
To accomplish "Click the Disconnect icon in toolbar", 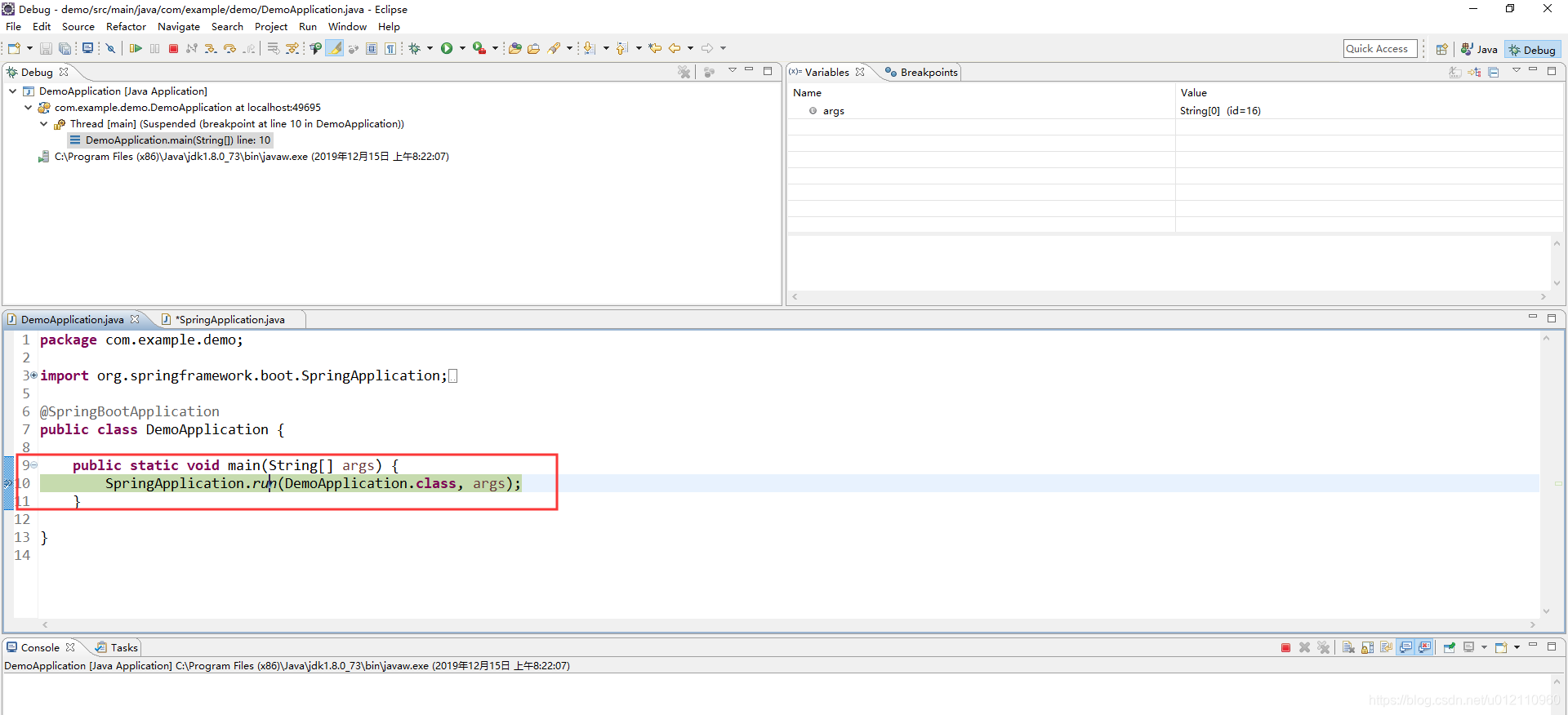I will click(192, 48).
